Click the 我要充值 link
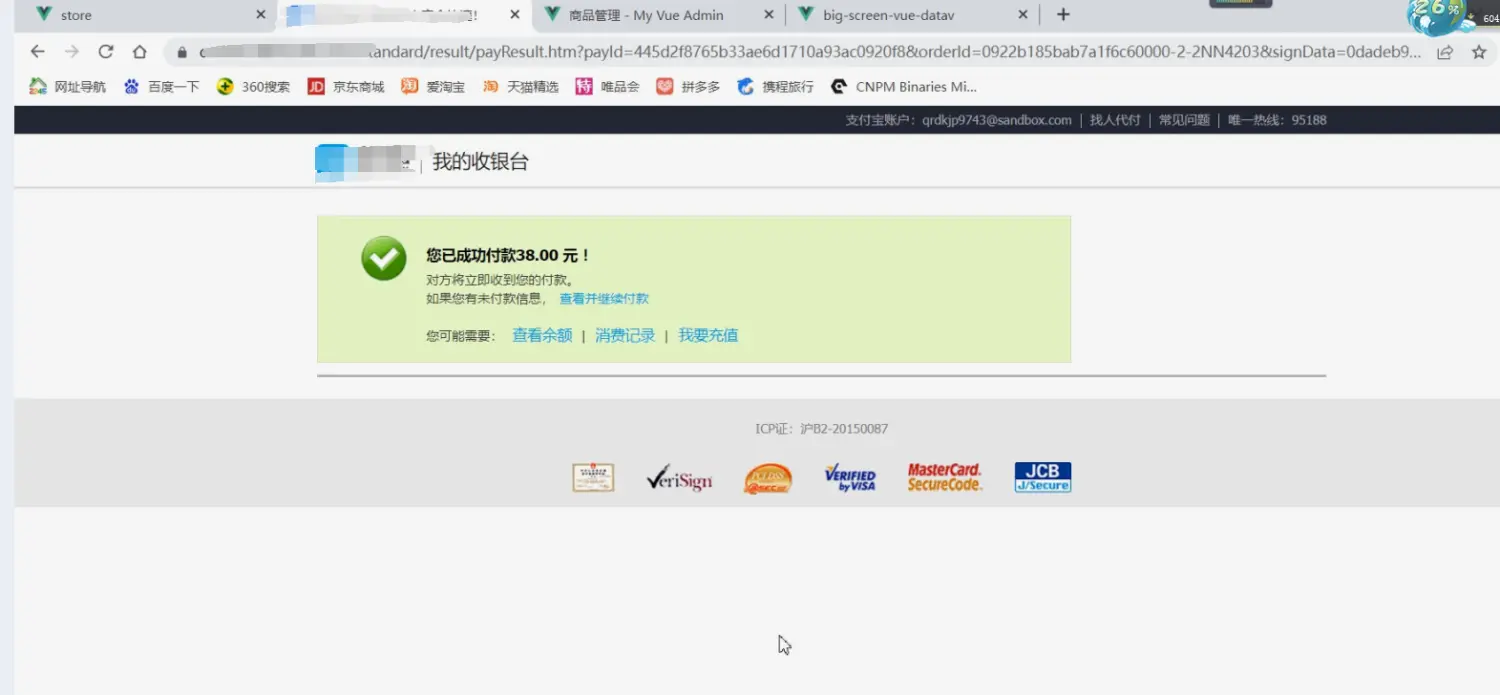This screenshot has width=1500, height=695. pos(708,336)
